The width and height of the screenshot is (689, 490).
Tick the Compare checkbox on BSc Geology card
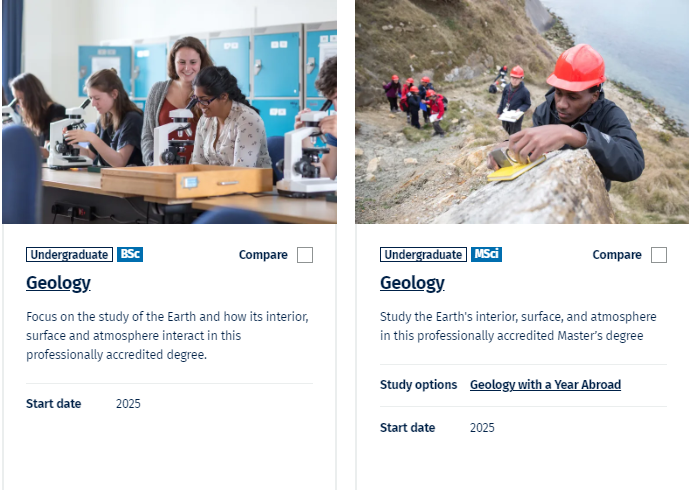click(x=305, y=255)
